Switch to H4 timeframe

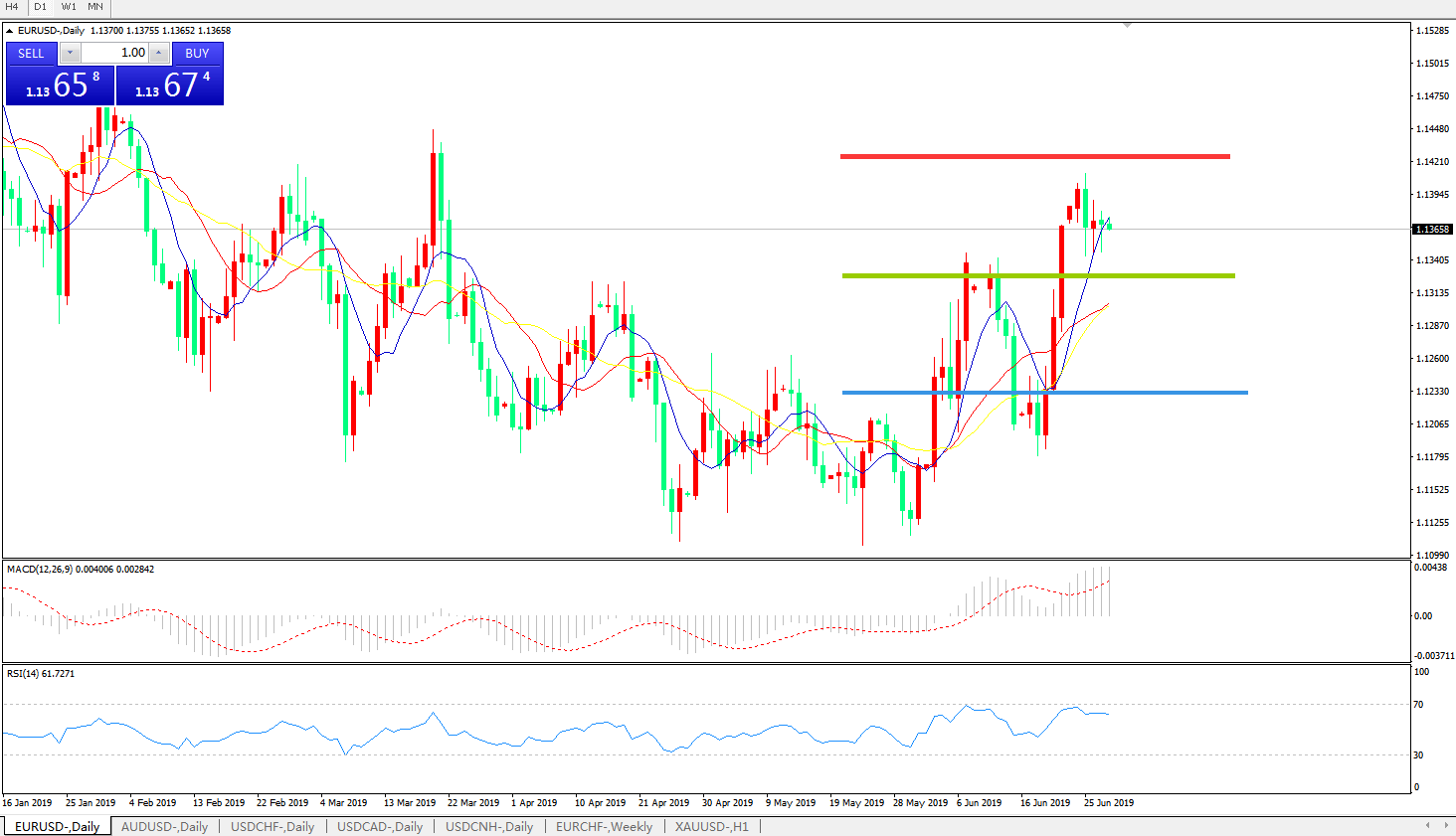[12, 7]
